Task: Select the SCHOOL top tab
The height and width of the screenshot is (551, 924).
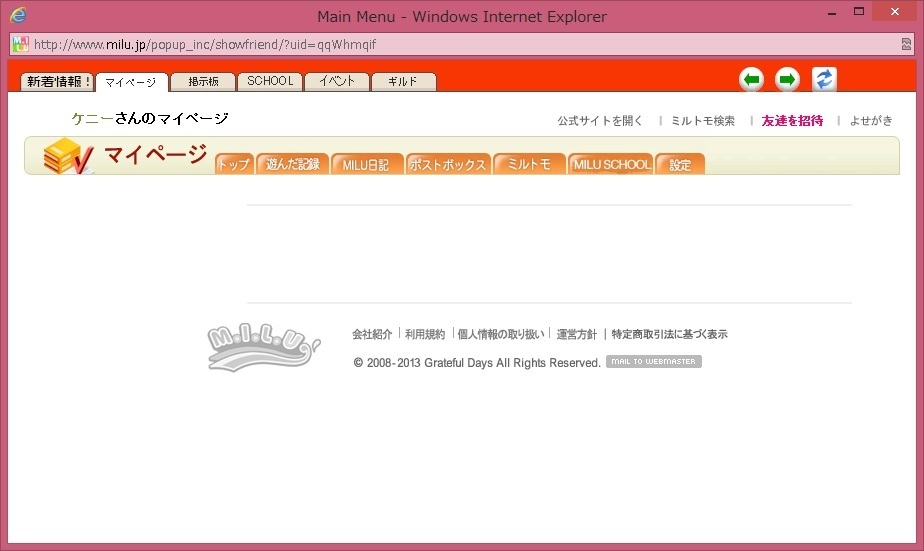Action: (270, 82)
